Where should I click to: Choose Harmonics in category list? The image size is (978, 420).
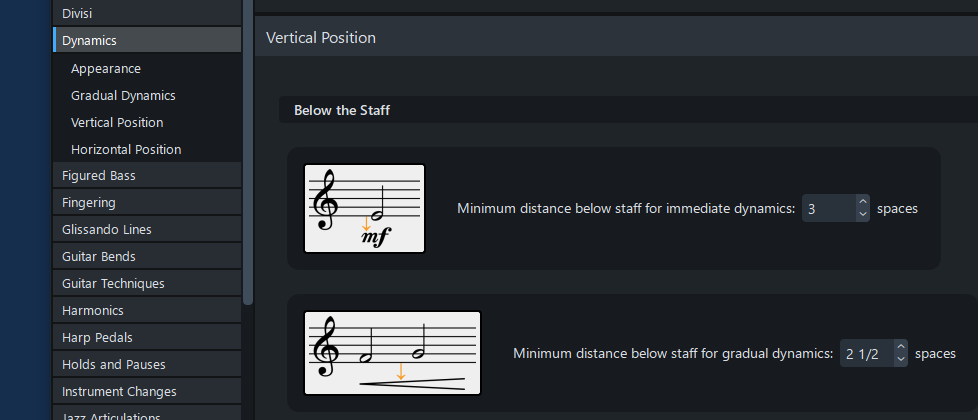click(x=93, y=311)
